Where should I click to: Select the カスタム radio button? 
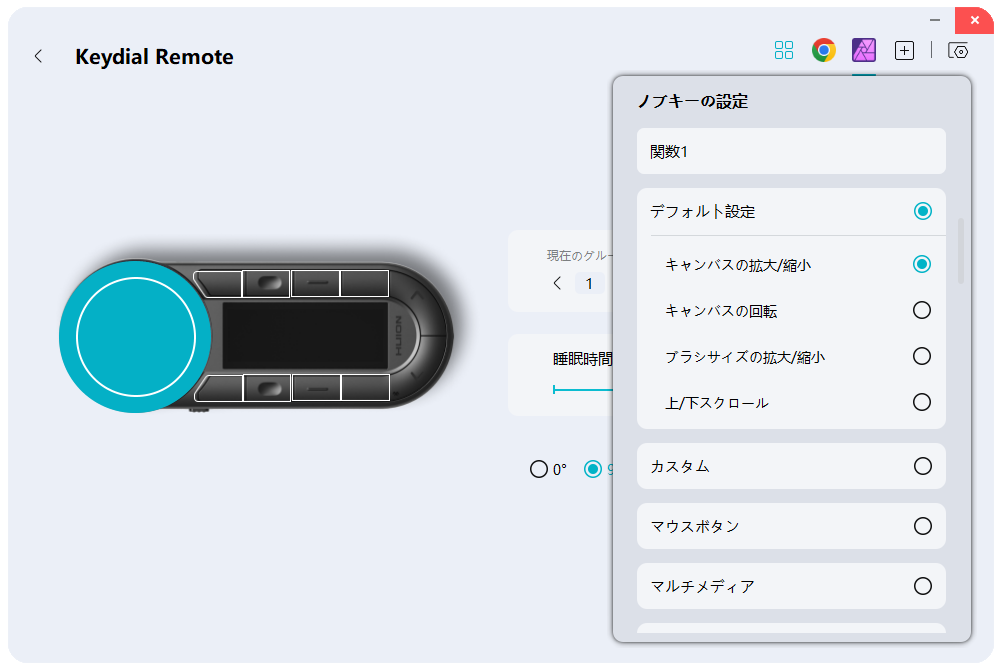pyautogui.click(x=922, y=466)
